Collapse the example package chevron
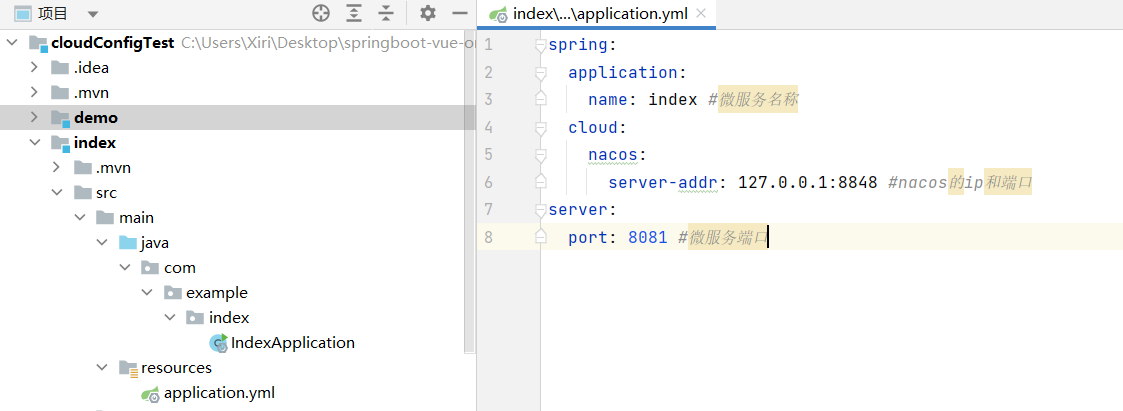Viewport: 1123px width, 411px height. click(147, 293)
